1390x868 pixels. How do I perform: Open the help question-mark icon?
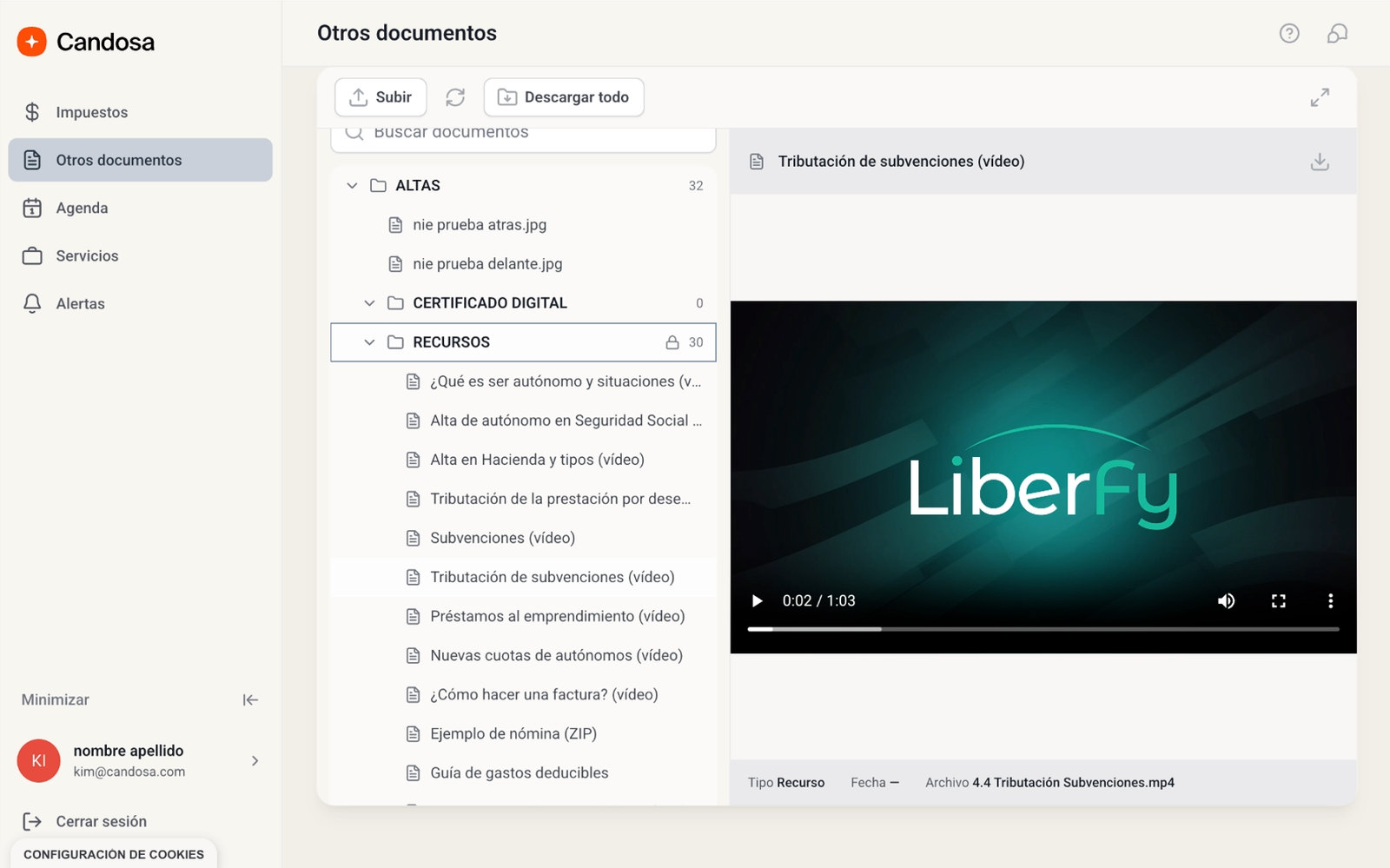pyautogui.click(x=1289, y=33)
